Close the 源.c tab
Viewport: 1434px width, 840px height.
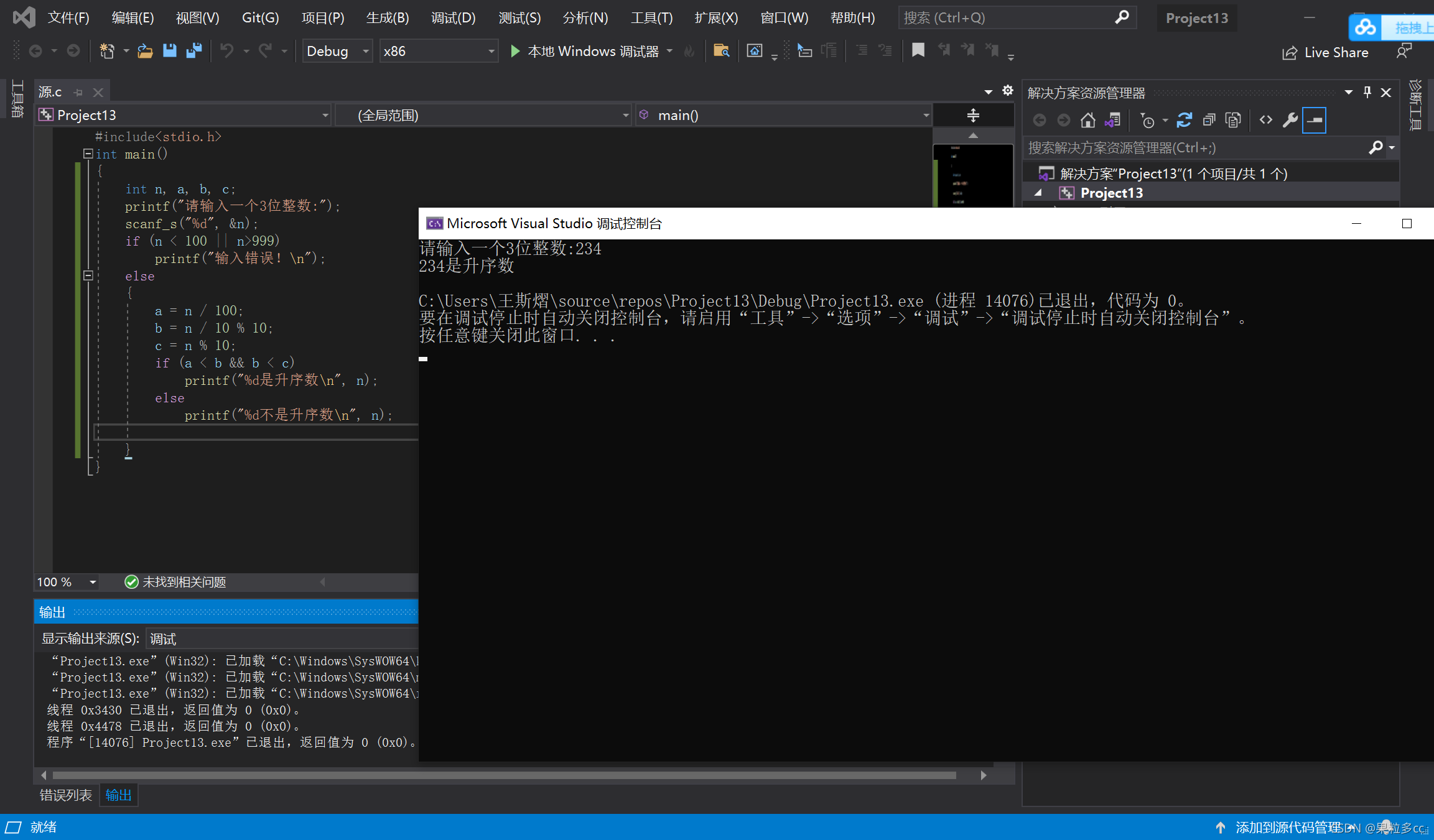pos(98,93)
